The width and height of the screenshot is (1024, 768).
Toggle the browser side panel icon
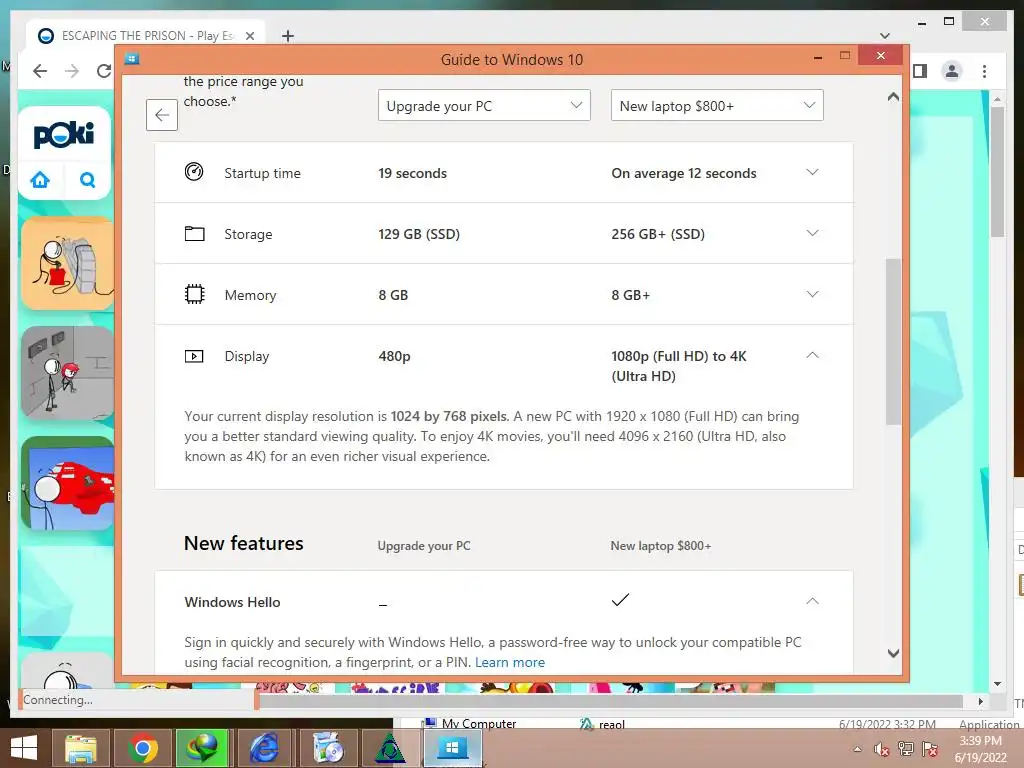click(920, 71)
